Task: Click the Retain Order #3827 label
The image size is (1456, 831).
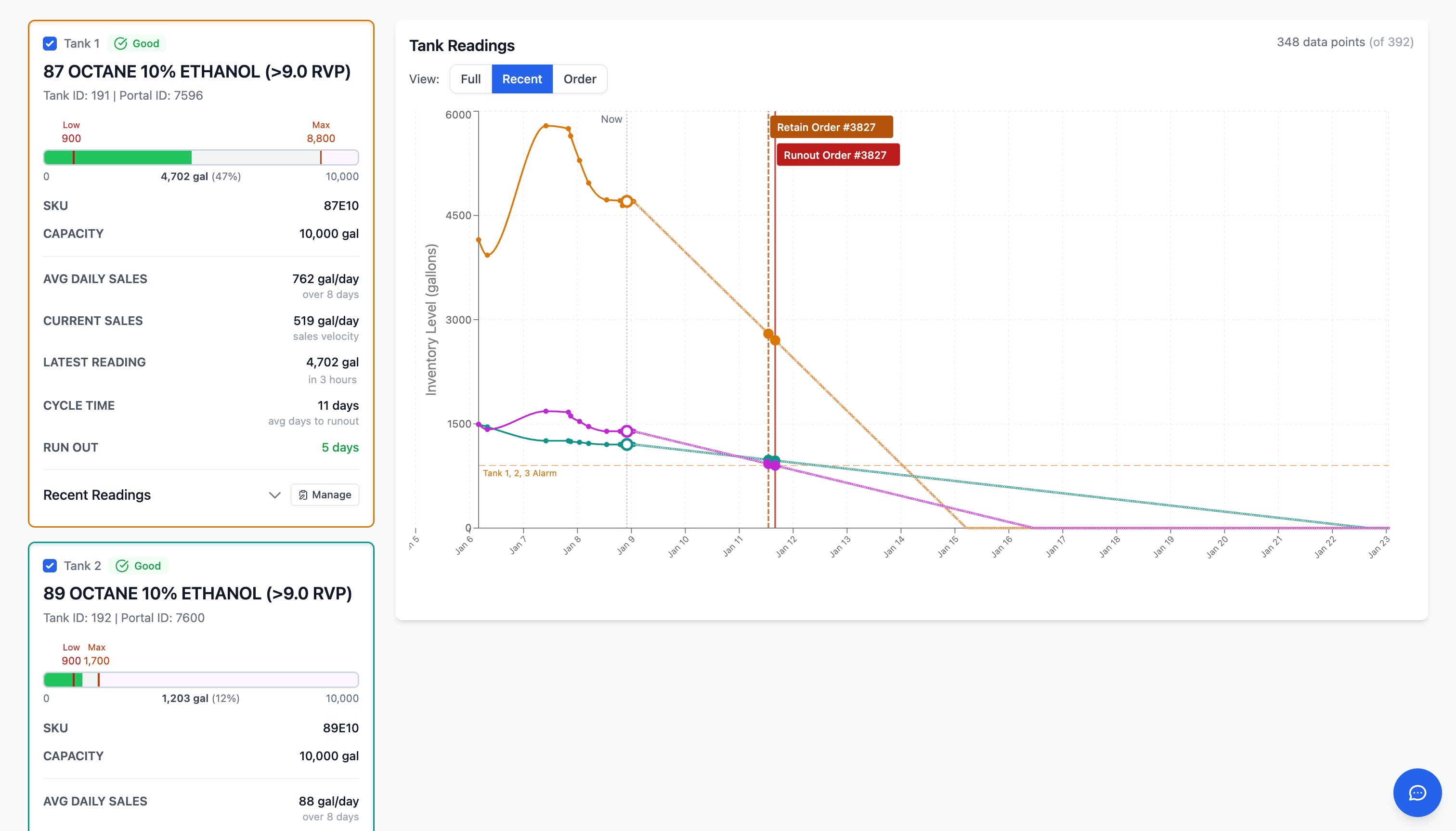Action: point(831,127)
